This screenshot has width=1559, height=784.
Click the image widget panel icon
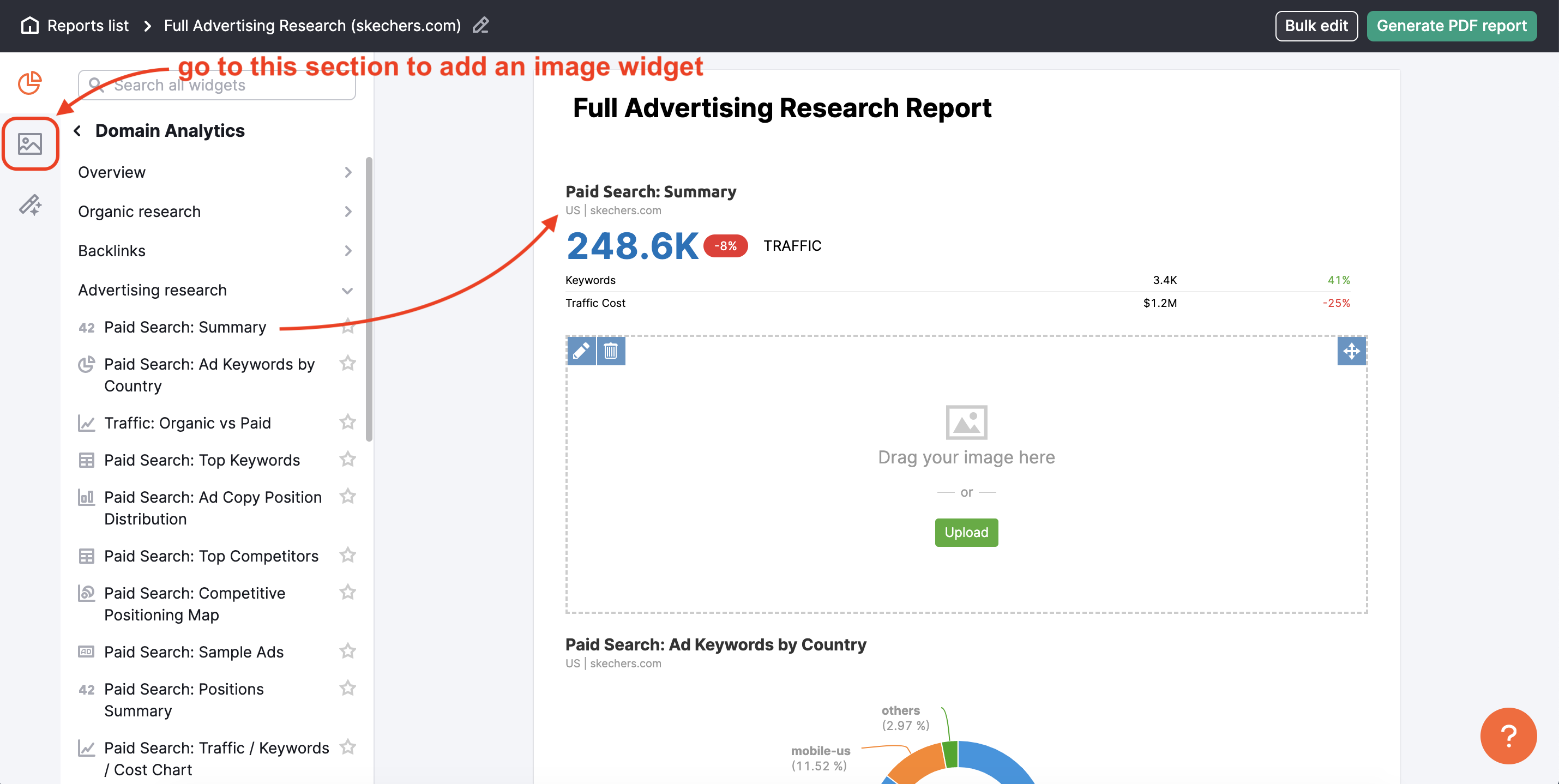point(29,142)
